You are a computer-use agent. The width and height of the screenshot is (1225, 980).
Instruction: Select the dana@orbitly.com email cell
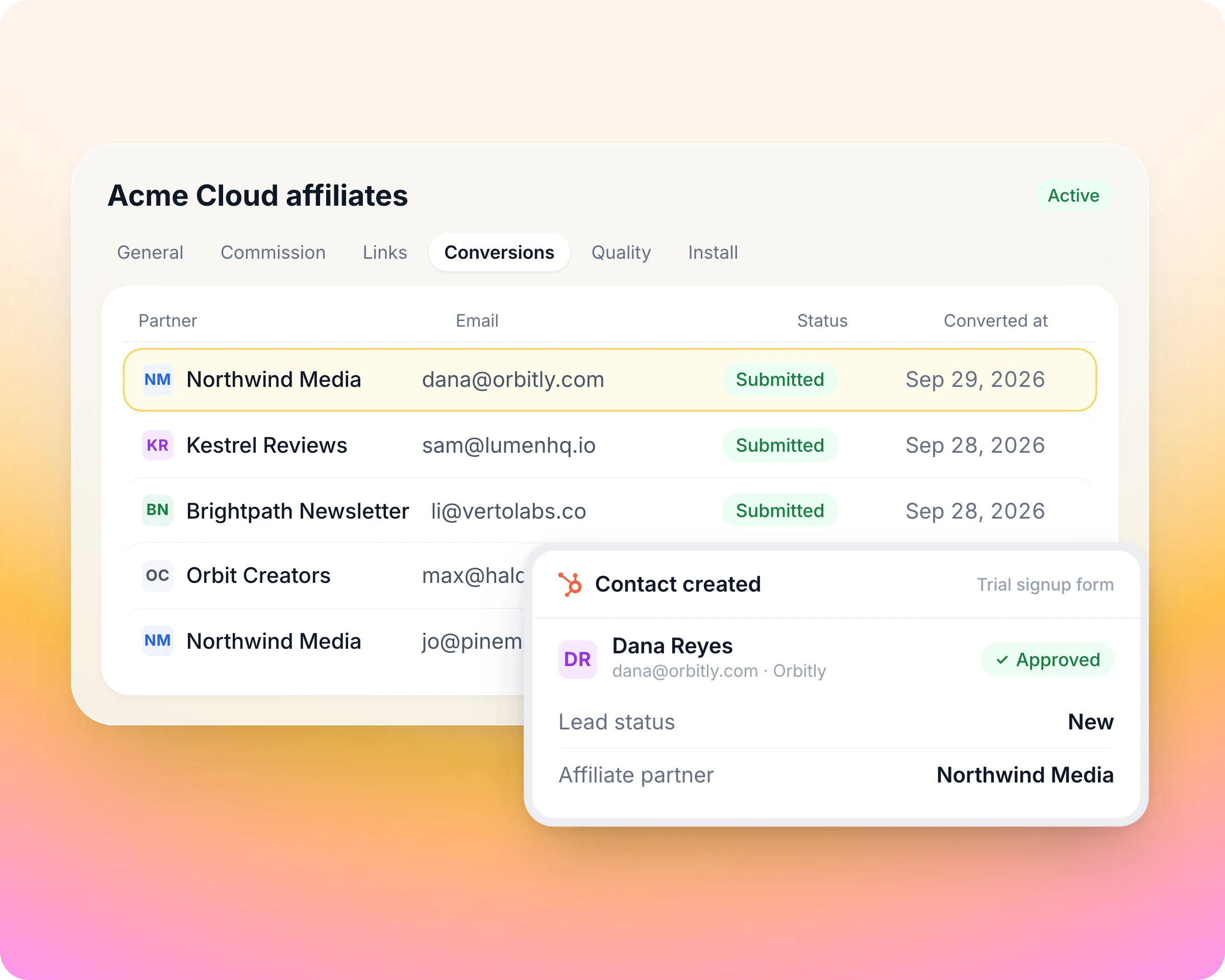point(512,380)
